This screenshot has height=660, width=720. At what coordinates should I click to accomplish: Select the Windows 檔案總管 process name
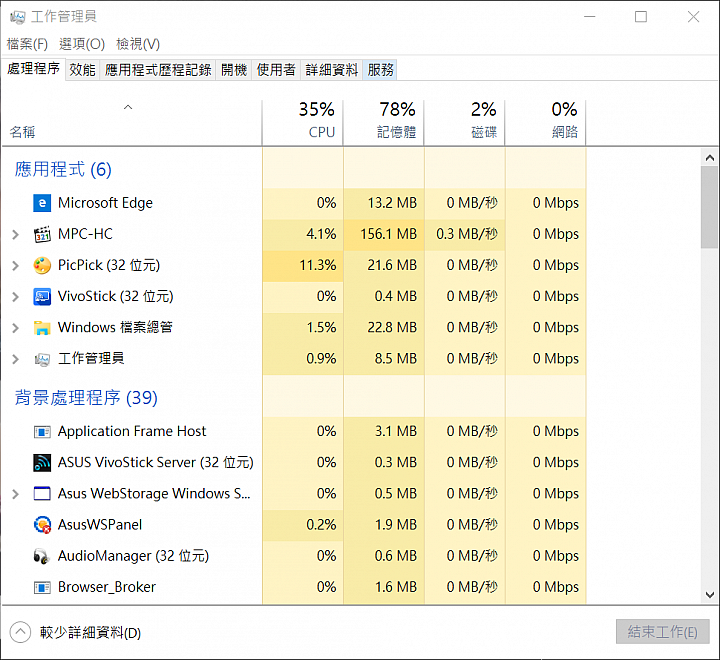point(115,328)
